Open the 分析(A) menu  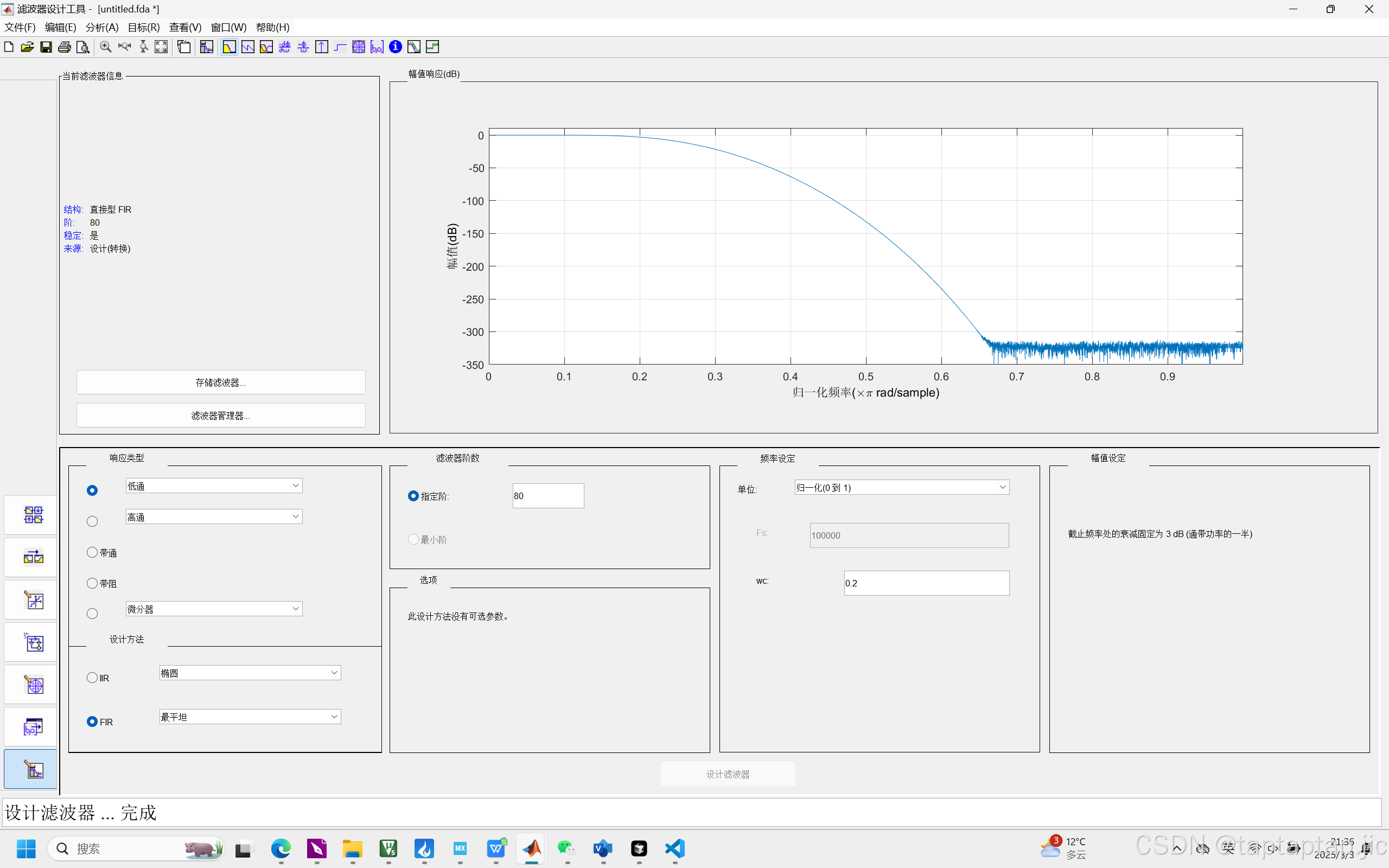pos(101,28)
